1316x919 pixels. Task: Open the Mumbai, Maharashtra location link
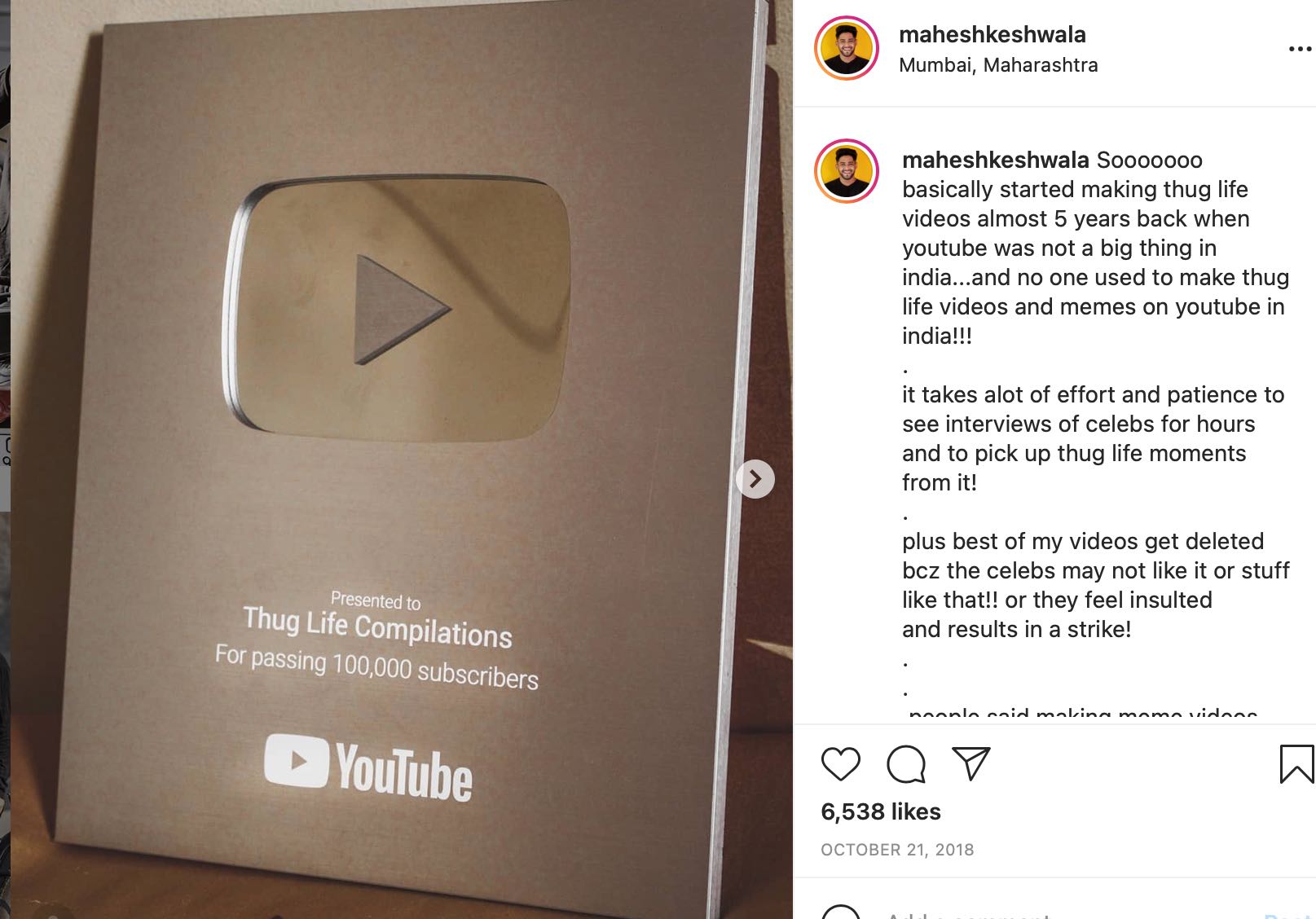(x=998, y=65)
